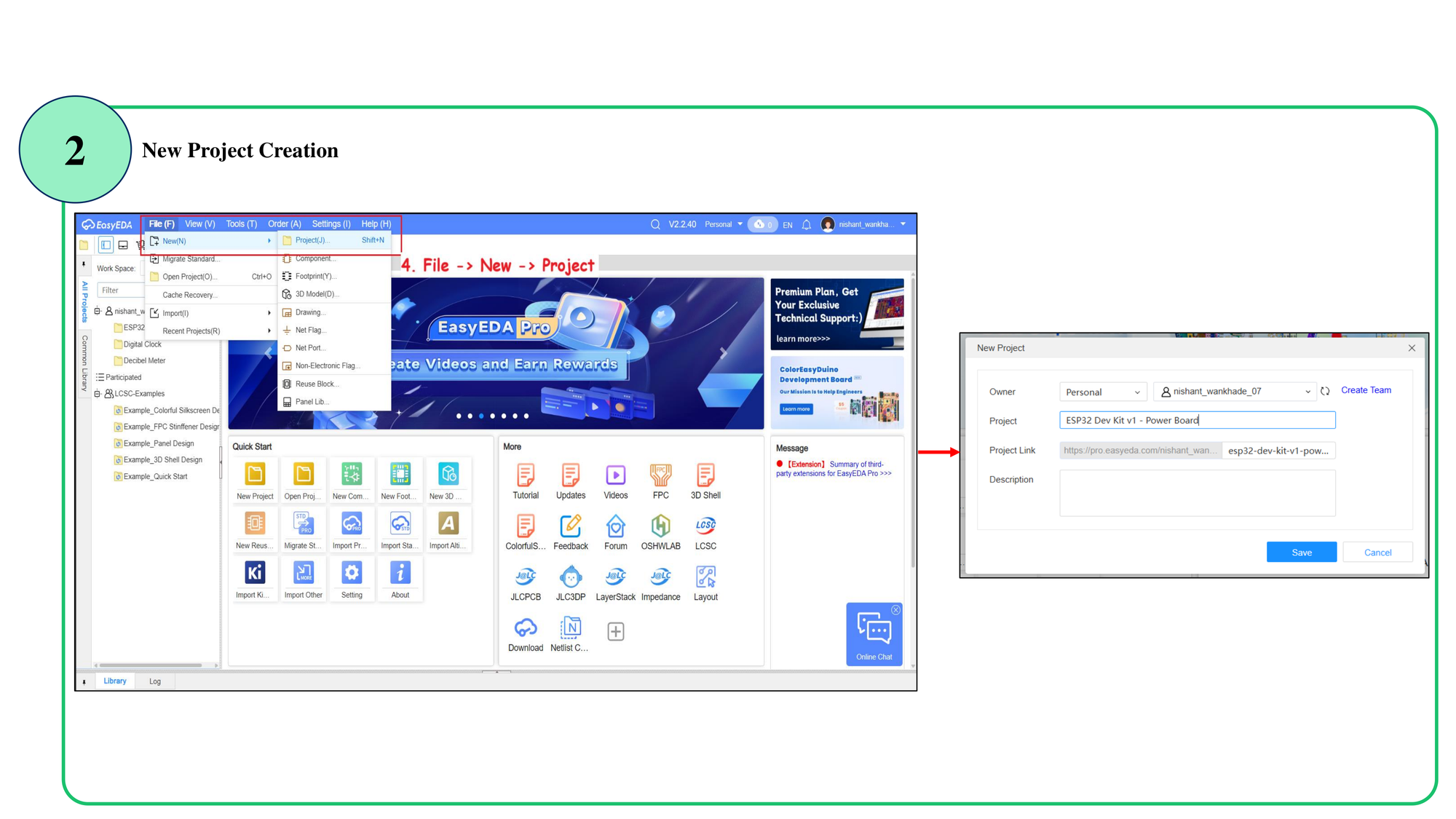Click the Layout icon
Screen dimensions: 1456x819
[705, 577]
